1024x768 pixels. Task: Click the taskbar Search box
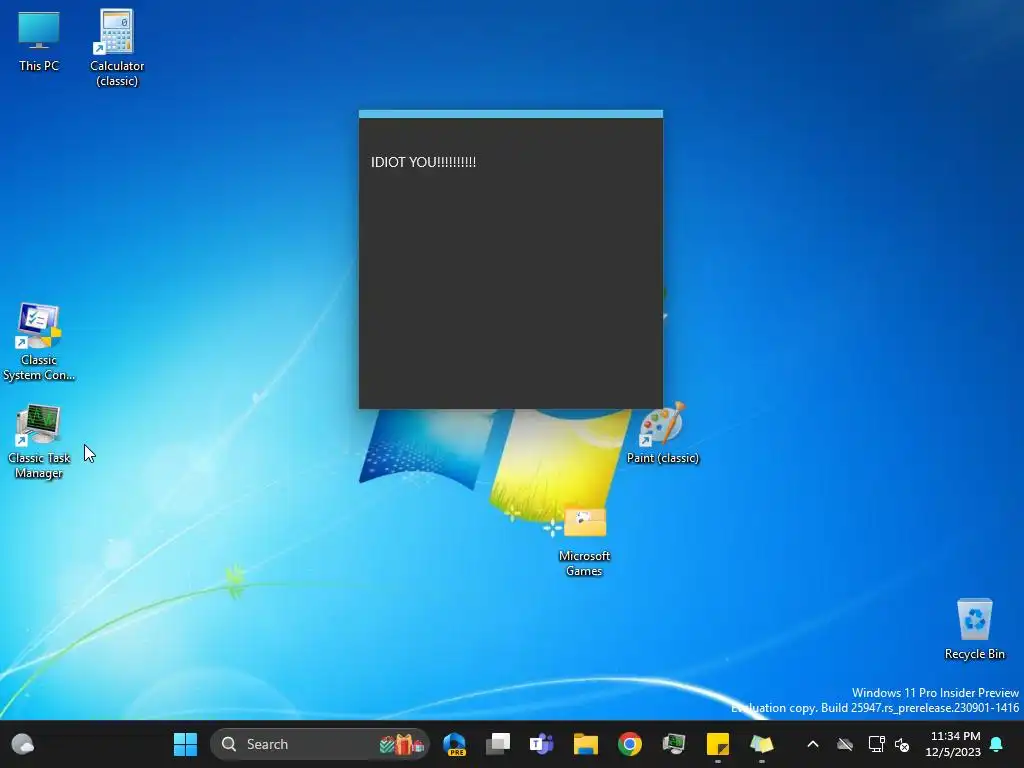click(x=320, y=744)
